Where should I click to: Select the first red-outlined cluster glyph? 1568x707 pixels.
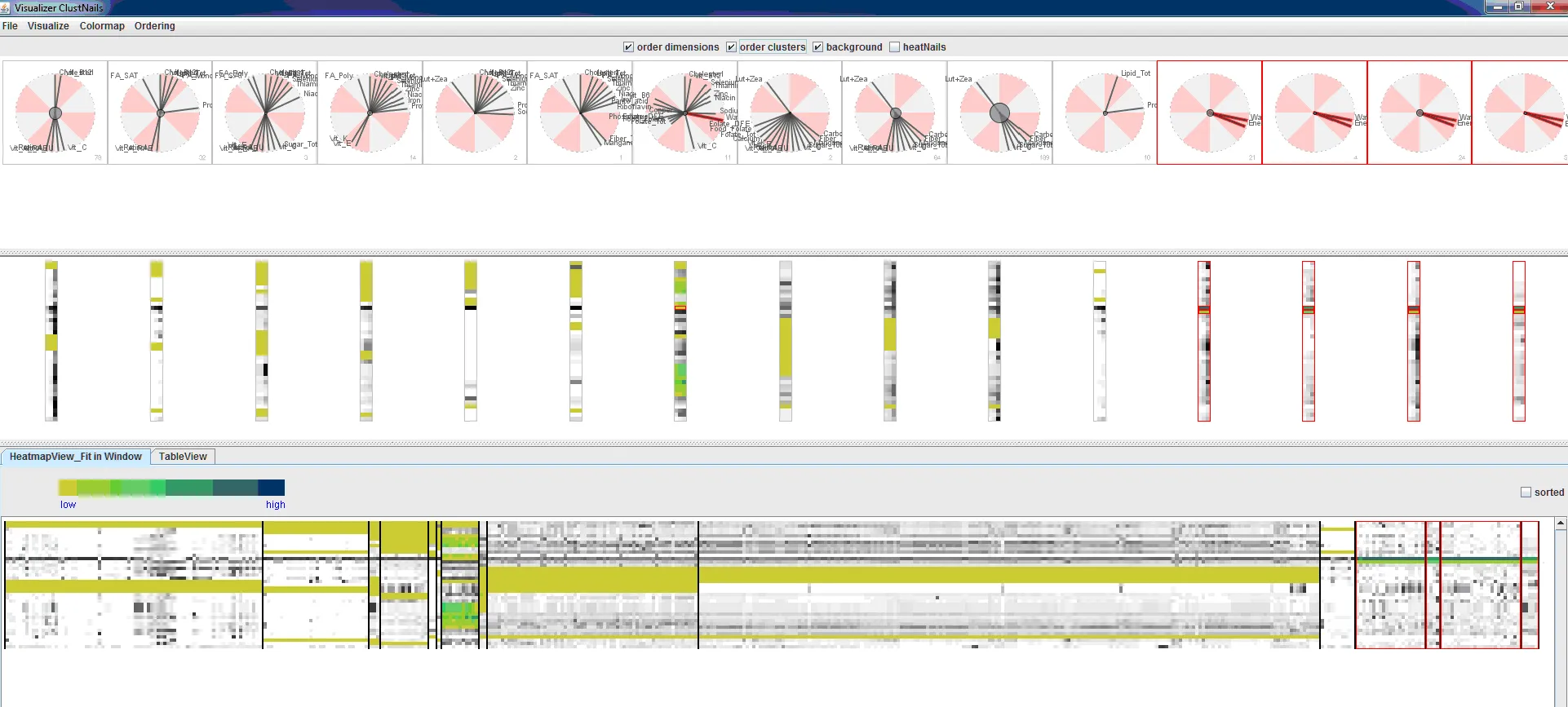click(x=1210, y=113)
